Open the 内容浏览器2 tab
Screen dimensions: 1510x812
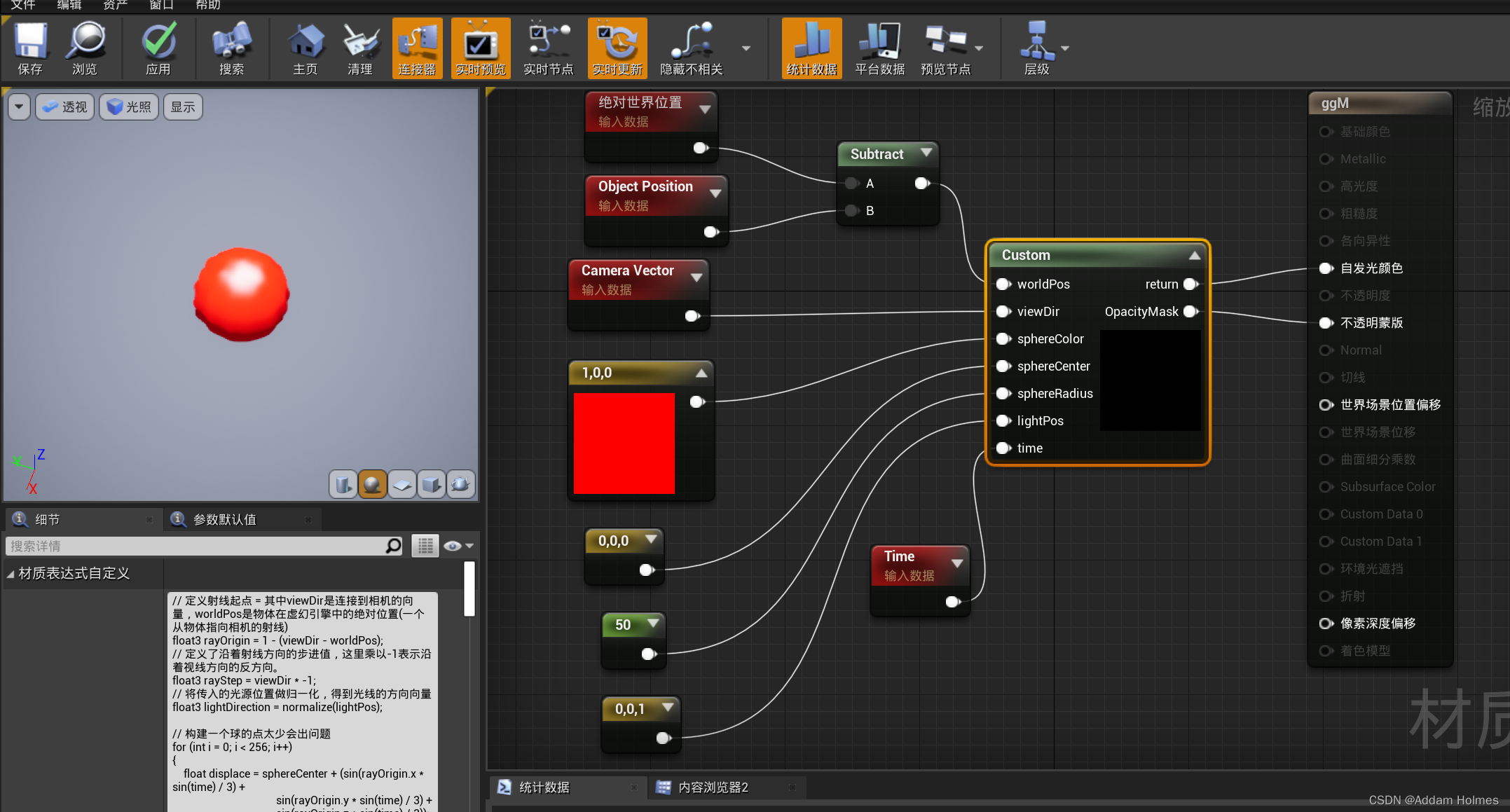coord(713,787)
